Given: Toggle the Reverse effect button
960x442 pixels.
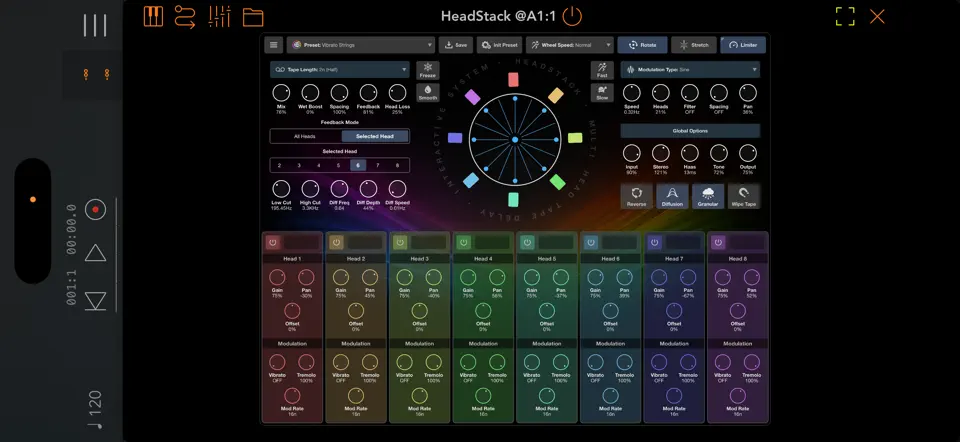Looking at the screenshot, I should [x=636, y=197].
